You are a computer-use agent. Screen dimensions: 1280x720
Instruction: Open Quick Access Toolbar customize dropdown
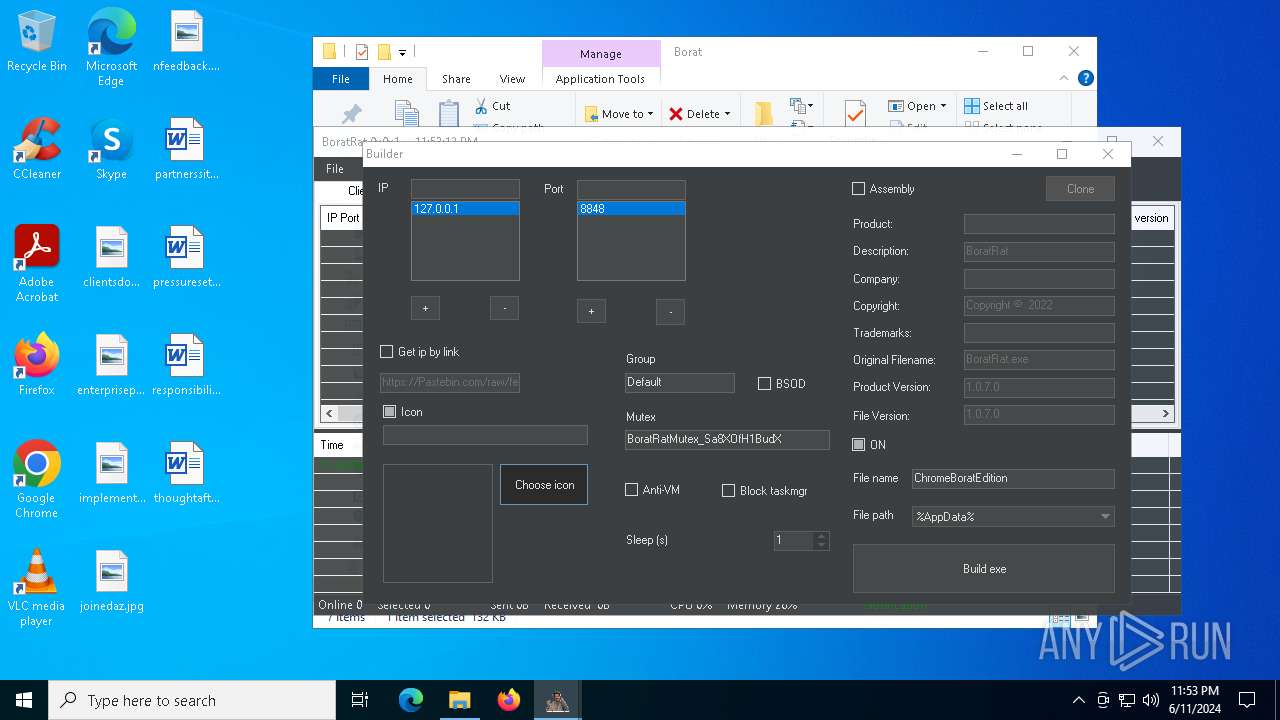click(402, 52)
